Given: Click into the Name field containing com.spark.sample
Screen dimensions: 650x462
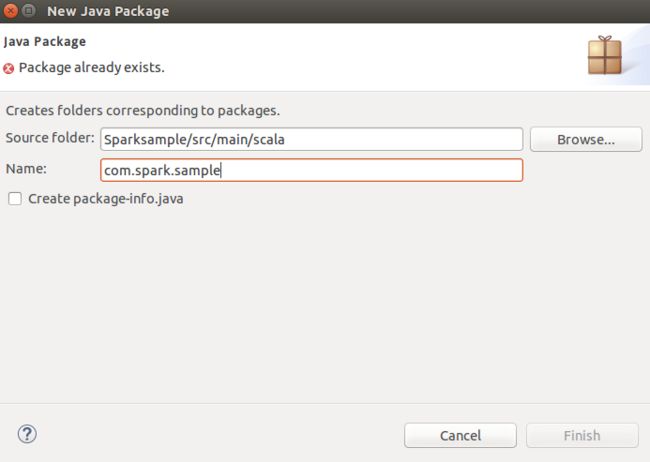Looking at the screenshot, I should tap(311, 170).
